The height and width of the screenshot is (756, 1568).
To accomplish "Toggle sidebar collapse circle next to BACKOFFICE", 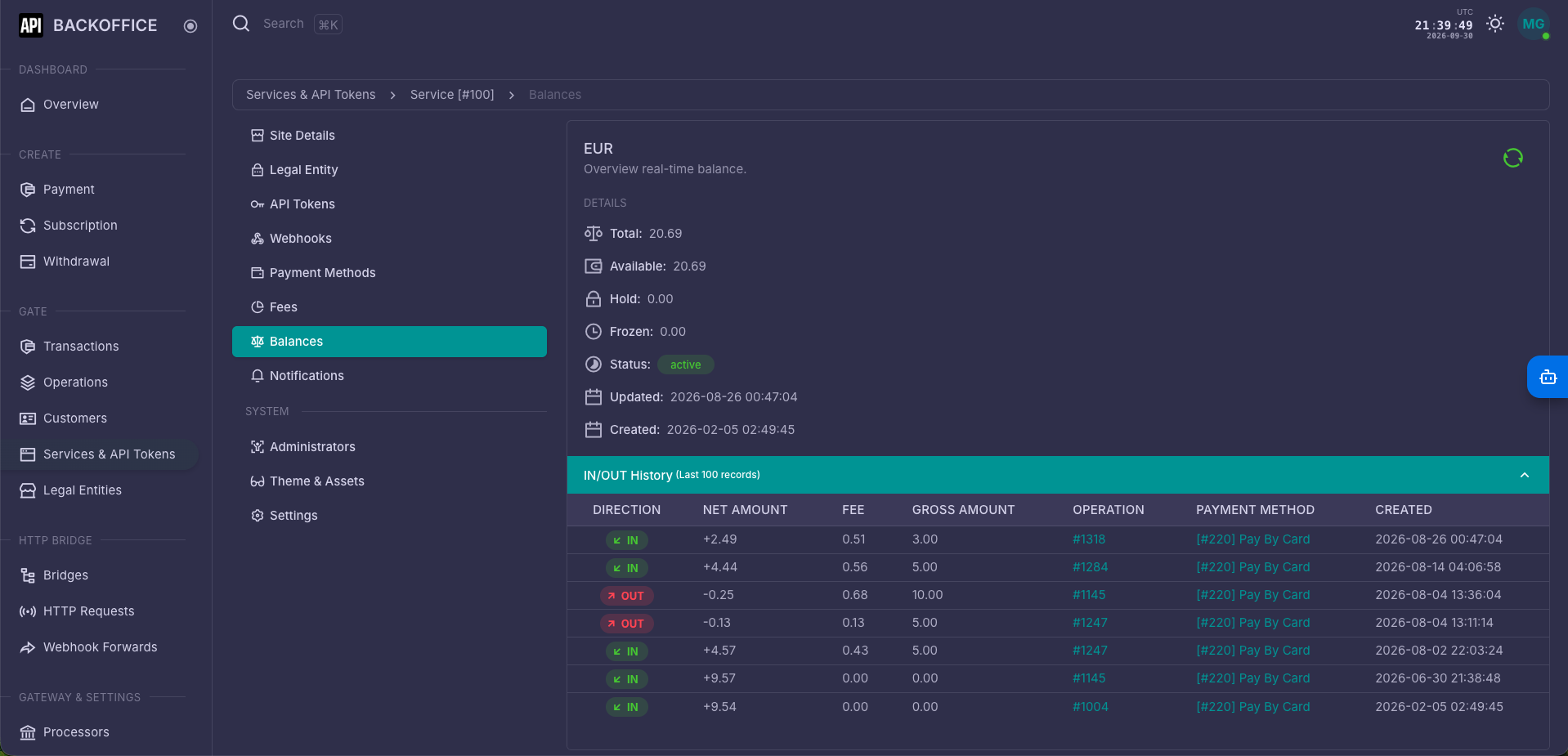I will (x=190, y=26).
